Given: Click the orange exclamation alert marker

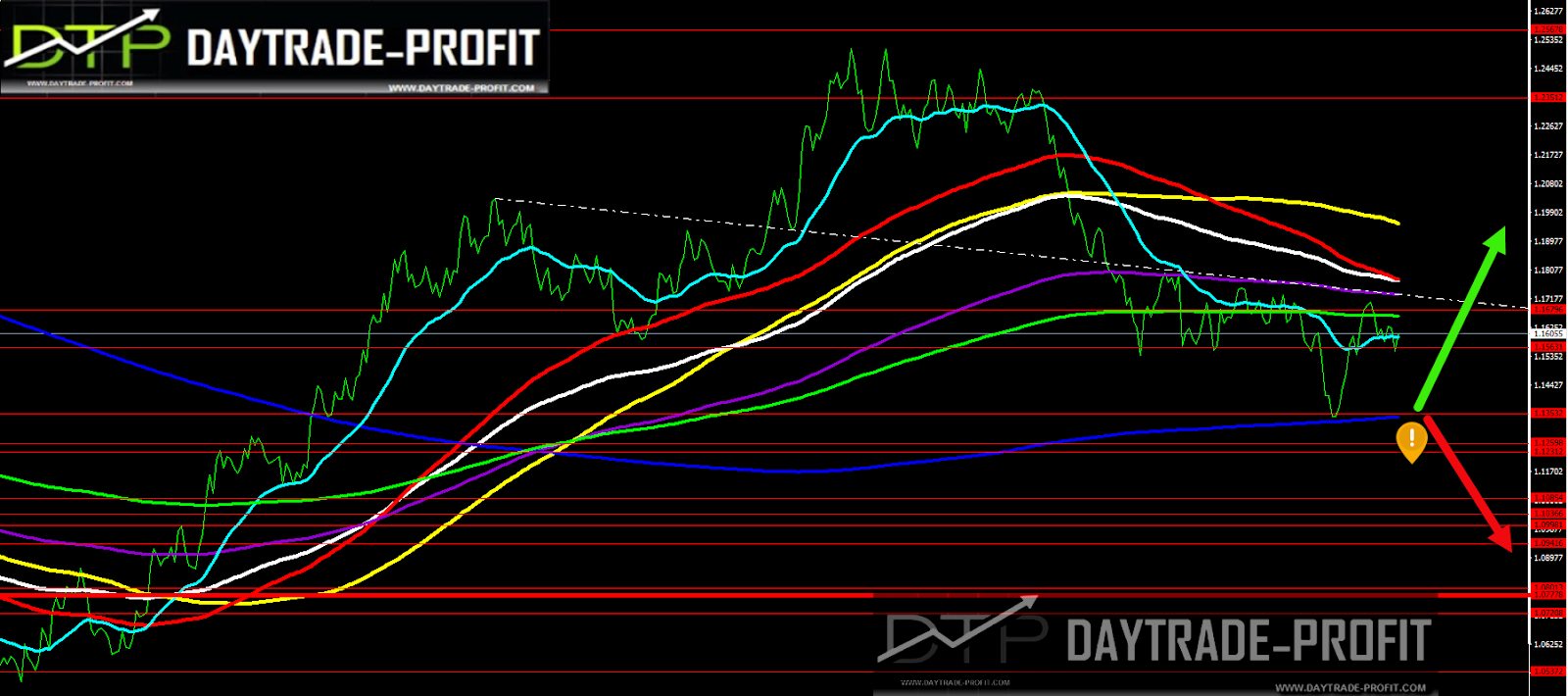Looking at the screenshot, I should click(1411, 442).
